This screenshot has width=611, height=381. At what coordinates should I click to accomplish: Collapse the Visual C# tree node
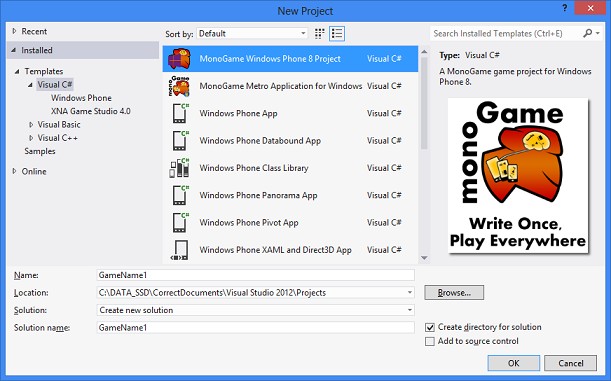(30, 85)
